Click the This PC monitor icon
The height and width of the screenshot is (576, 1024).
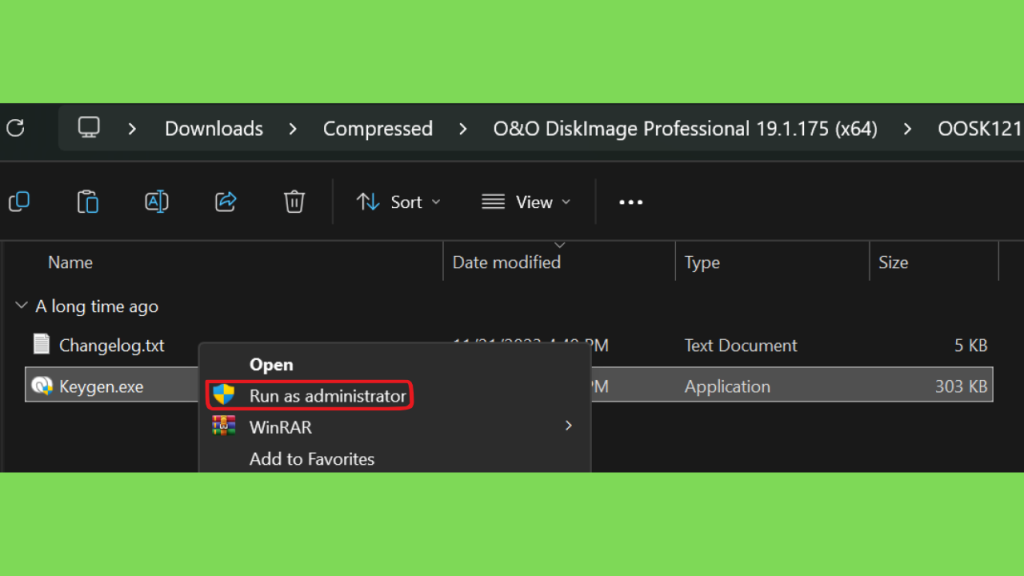click(x=89, y=127)
